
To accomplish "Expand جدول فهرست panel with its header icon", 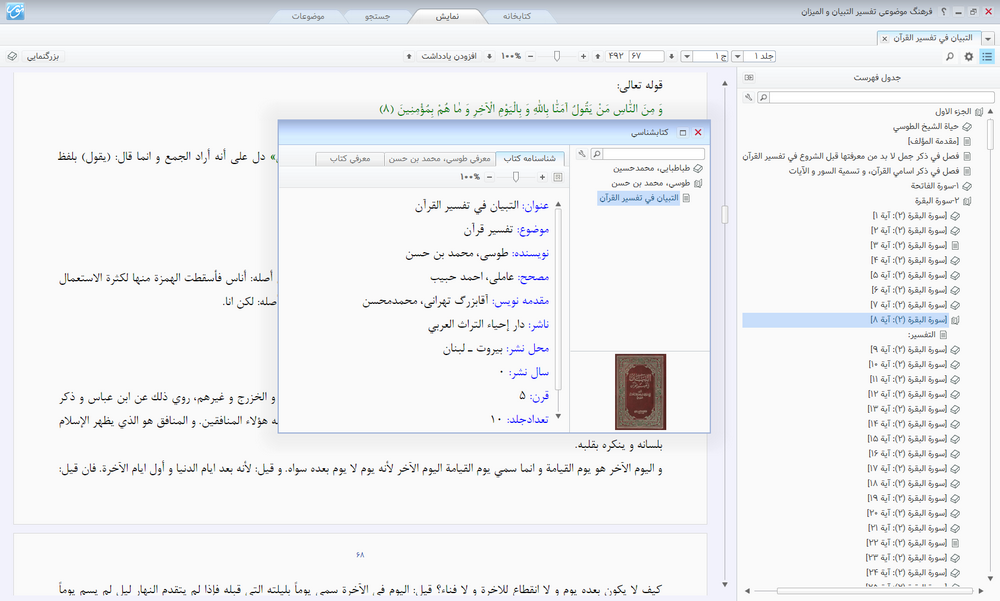I will pyautogui.click(x=749, y=77).
